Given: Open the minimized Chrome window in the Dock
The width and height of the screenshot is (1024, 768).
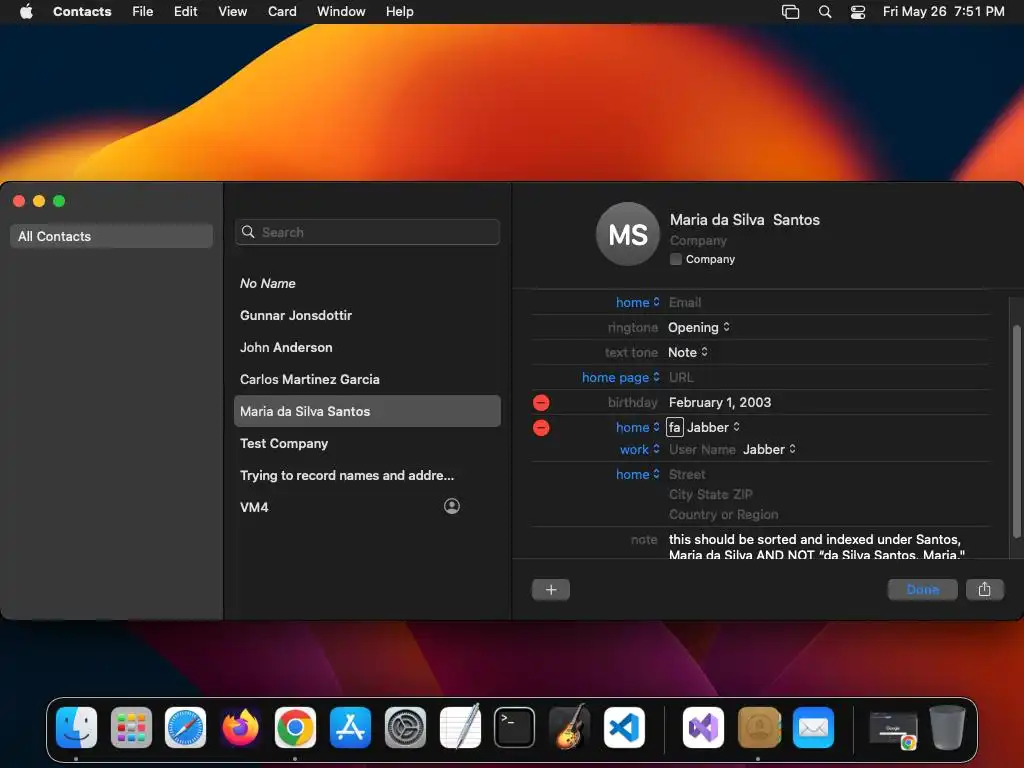Looking at the screenshot, I should coord(893,729).
